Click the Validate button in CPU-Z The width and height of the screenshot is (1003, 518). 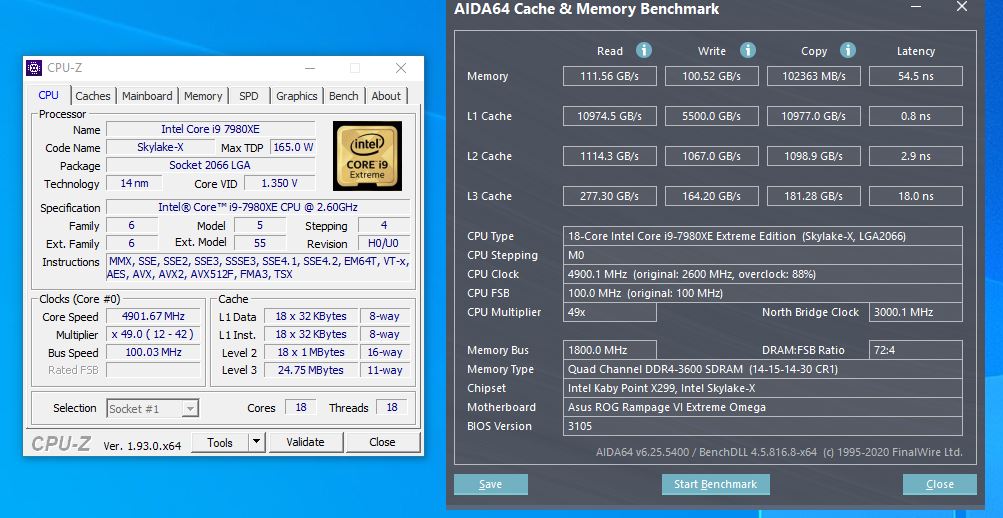pyautogui.click(x=306, y=442)
